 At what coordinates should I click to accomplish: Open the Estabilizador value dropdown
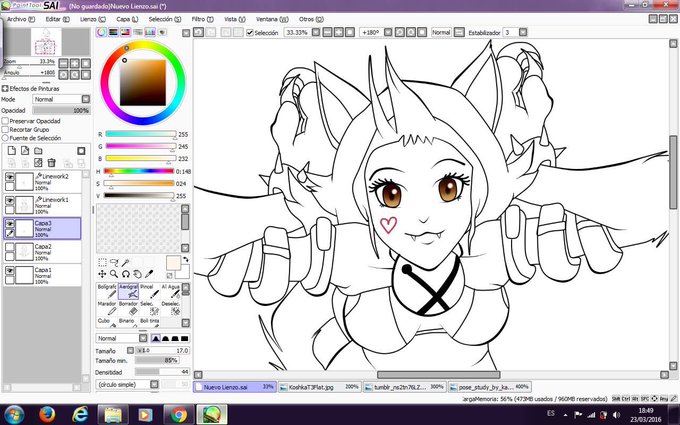click(x=523, y=32)
